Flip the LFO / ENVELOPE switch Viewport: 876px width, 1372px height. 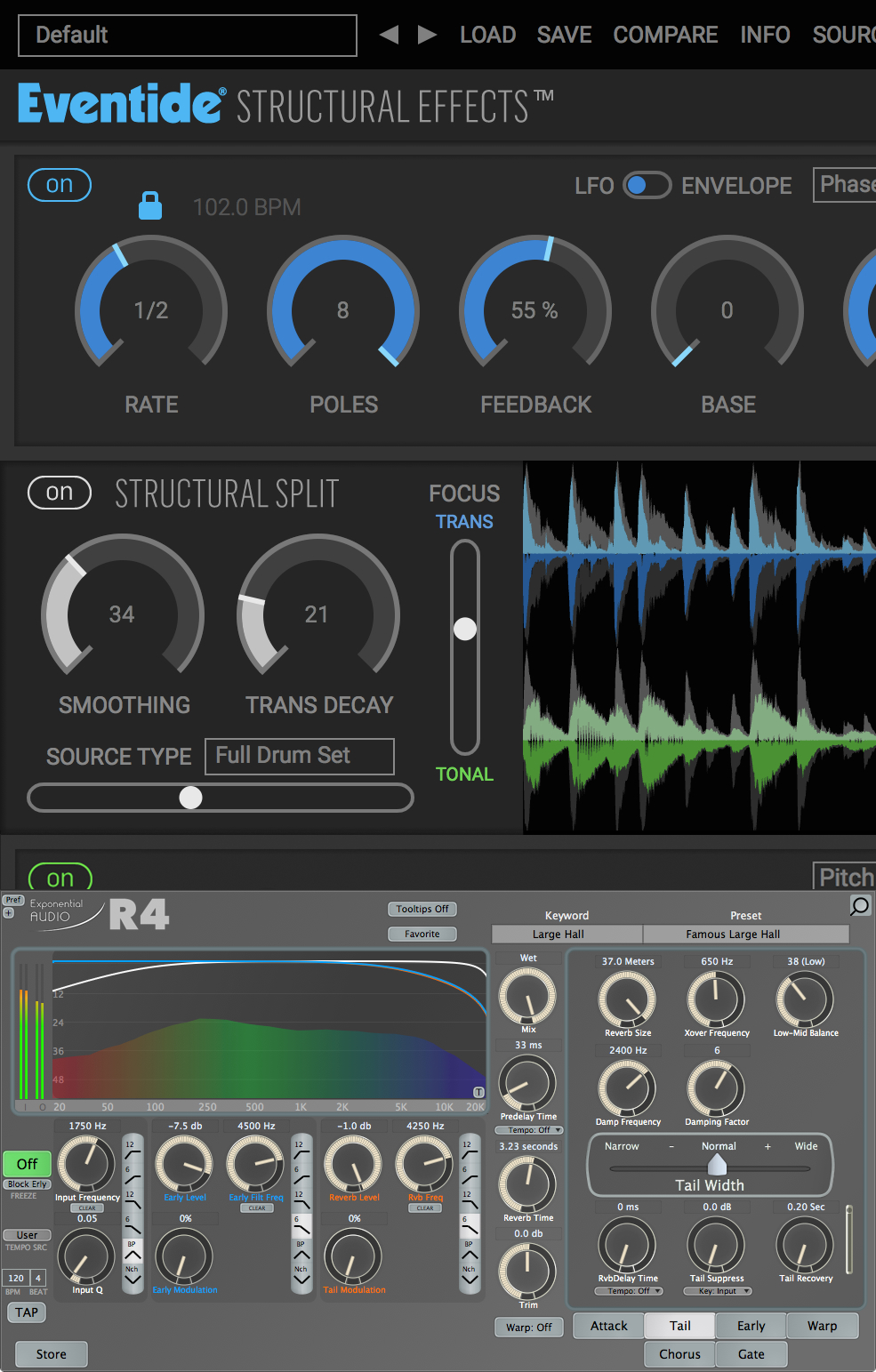(647, 185)
